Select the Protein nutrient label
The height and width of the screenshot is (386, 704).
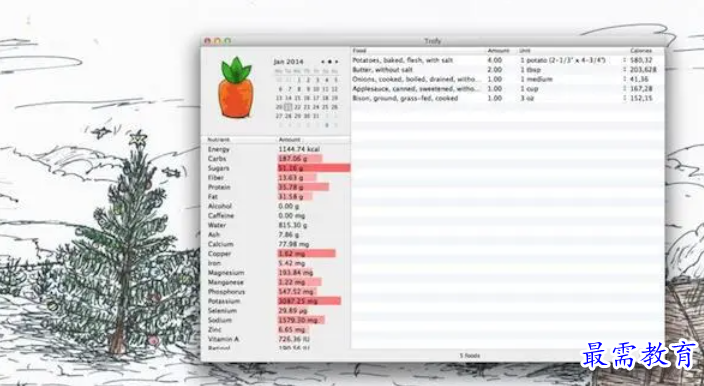(219, 187)
